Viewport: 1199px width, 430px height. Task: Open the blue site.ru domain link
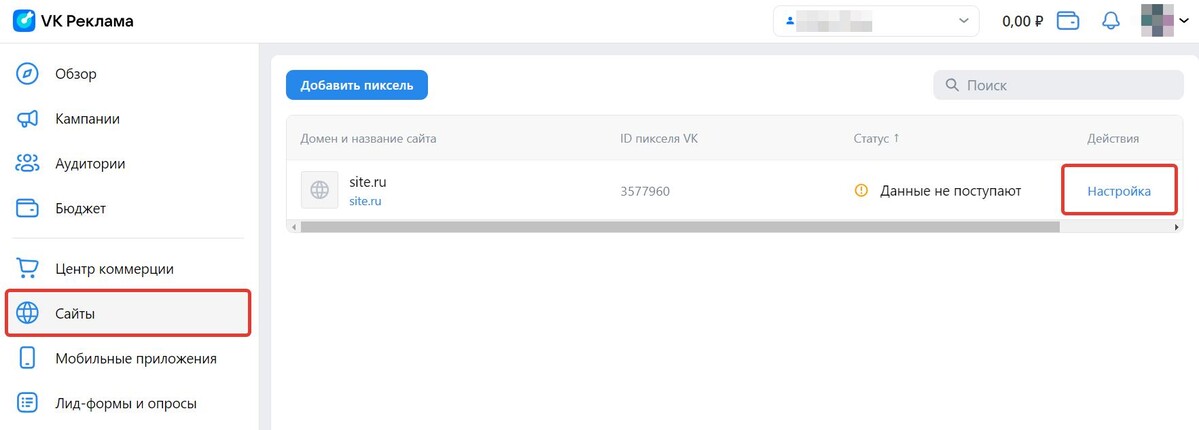point(365,202)
